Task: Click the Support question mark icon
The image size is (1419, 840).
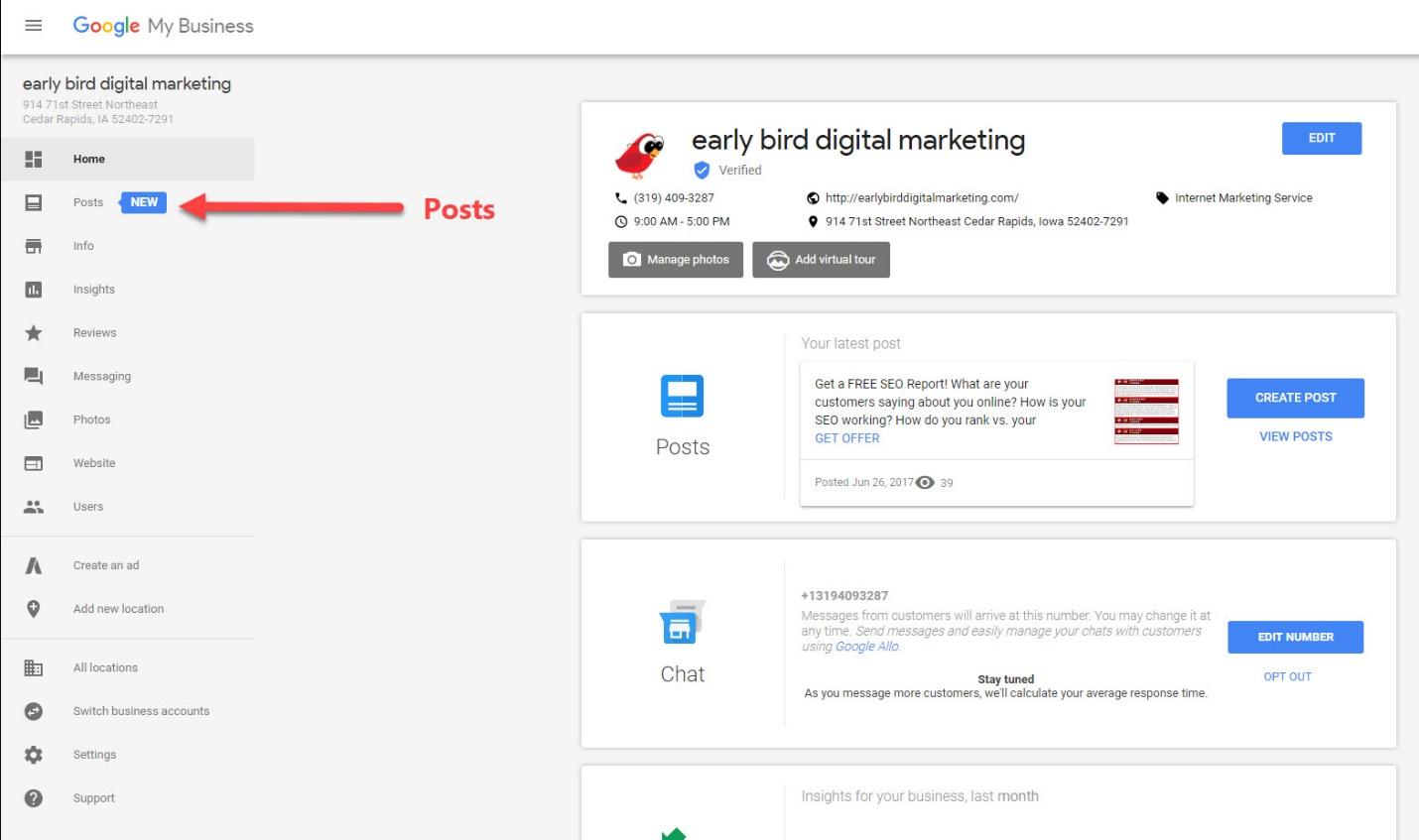Action: click(x=34, y=798)
